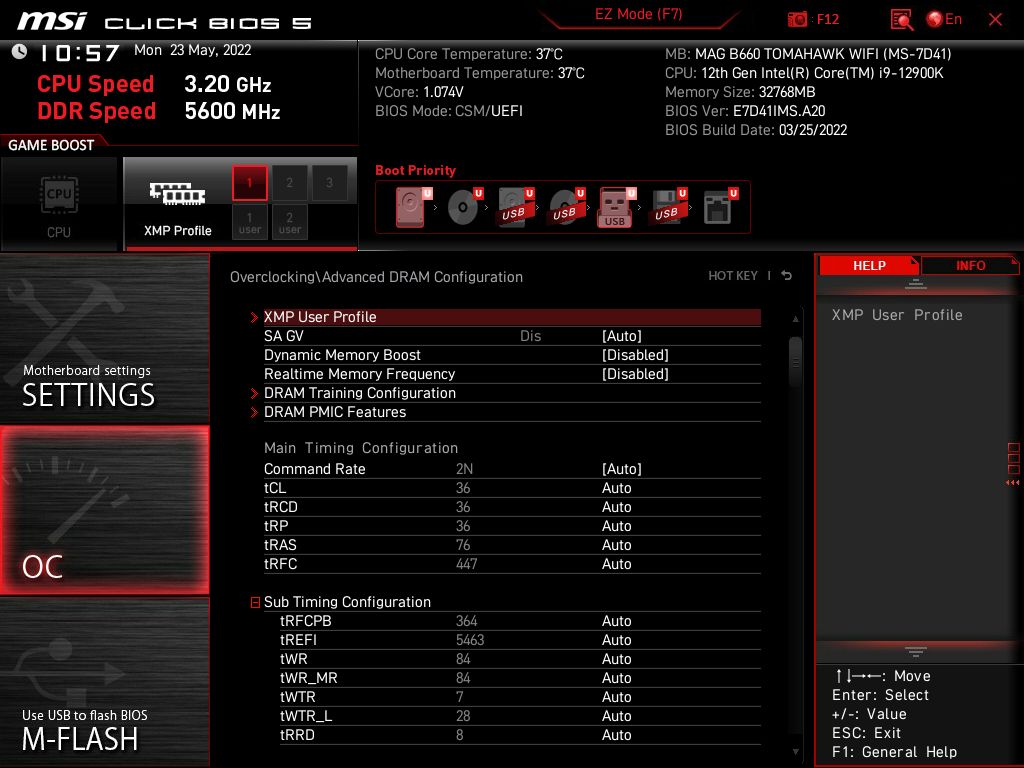
Task: Select the hard disk boot device icon
Action: tap(413, 207)
